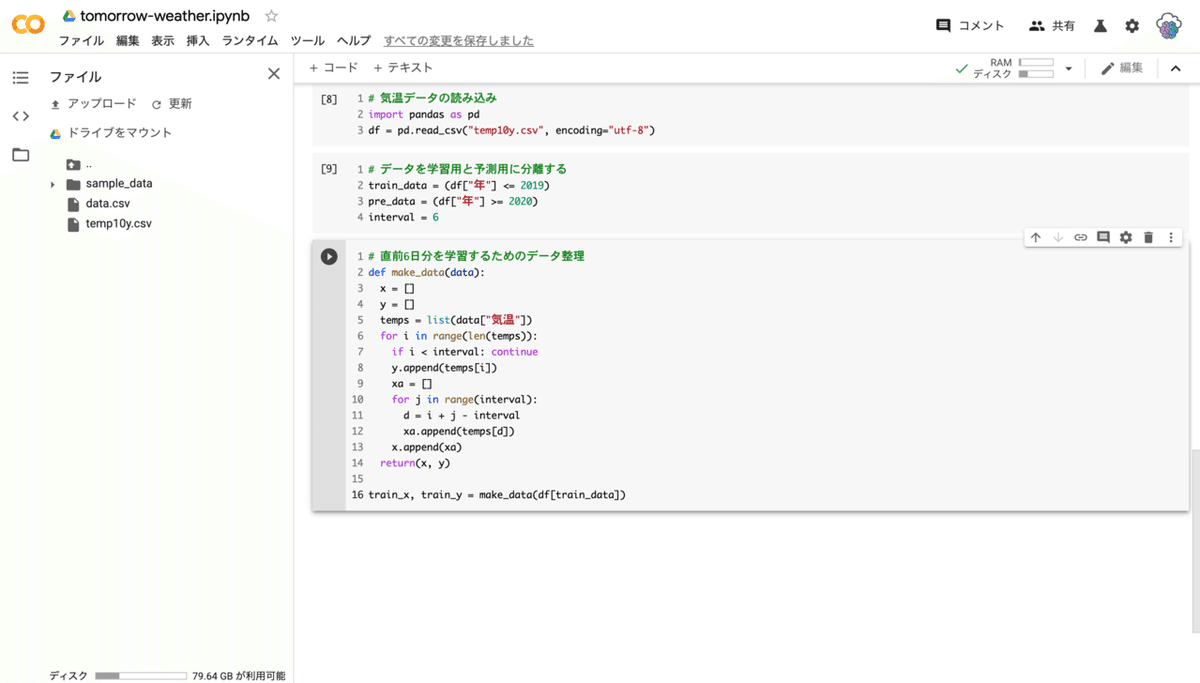
Task: Click the train_x, train_y assignment line
Action: coord(497,495)
